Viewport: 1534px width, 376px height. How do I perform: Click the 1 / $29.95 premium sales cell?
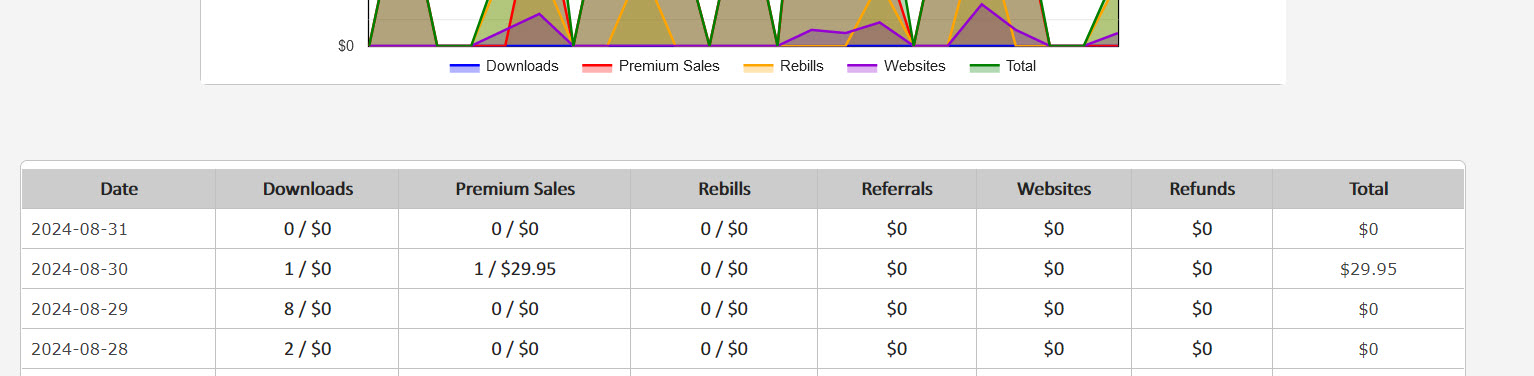click(515, 269)
